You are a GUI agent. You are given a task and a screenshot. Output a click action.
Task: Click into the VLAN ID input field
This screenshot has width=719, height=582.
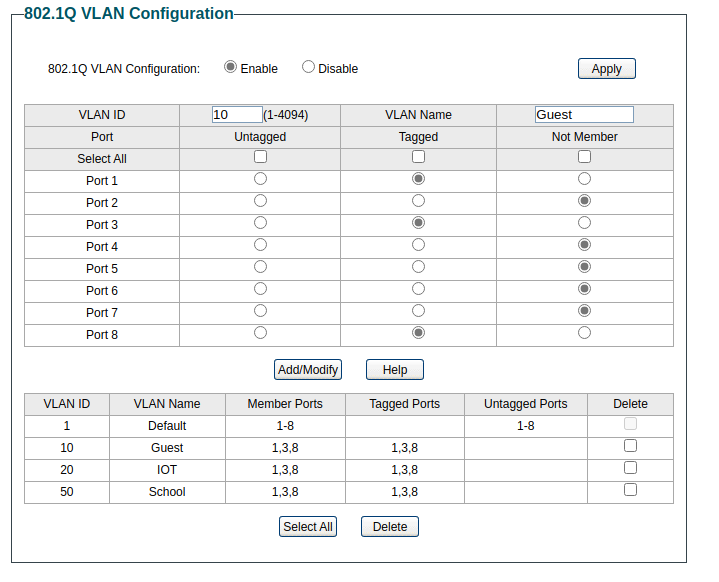click(237, 115)
